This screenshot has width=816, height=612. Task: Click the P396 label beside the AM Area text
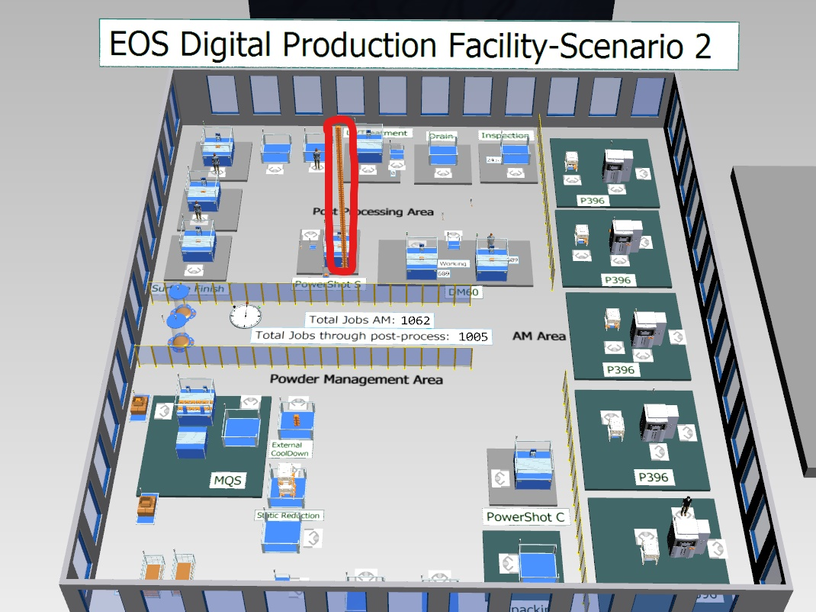coord(621,370)
